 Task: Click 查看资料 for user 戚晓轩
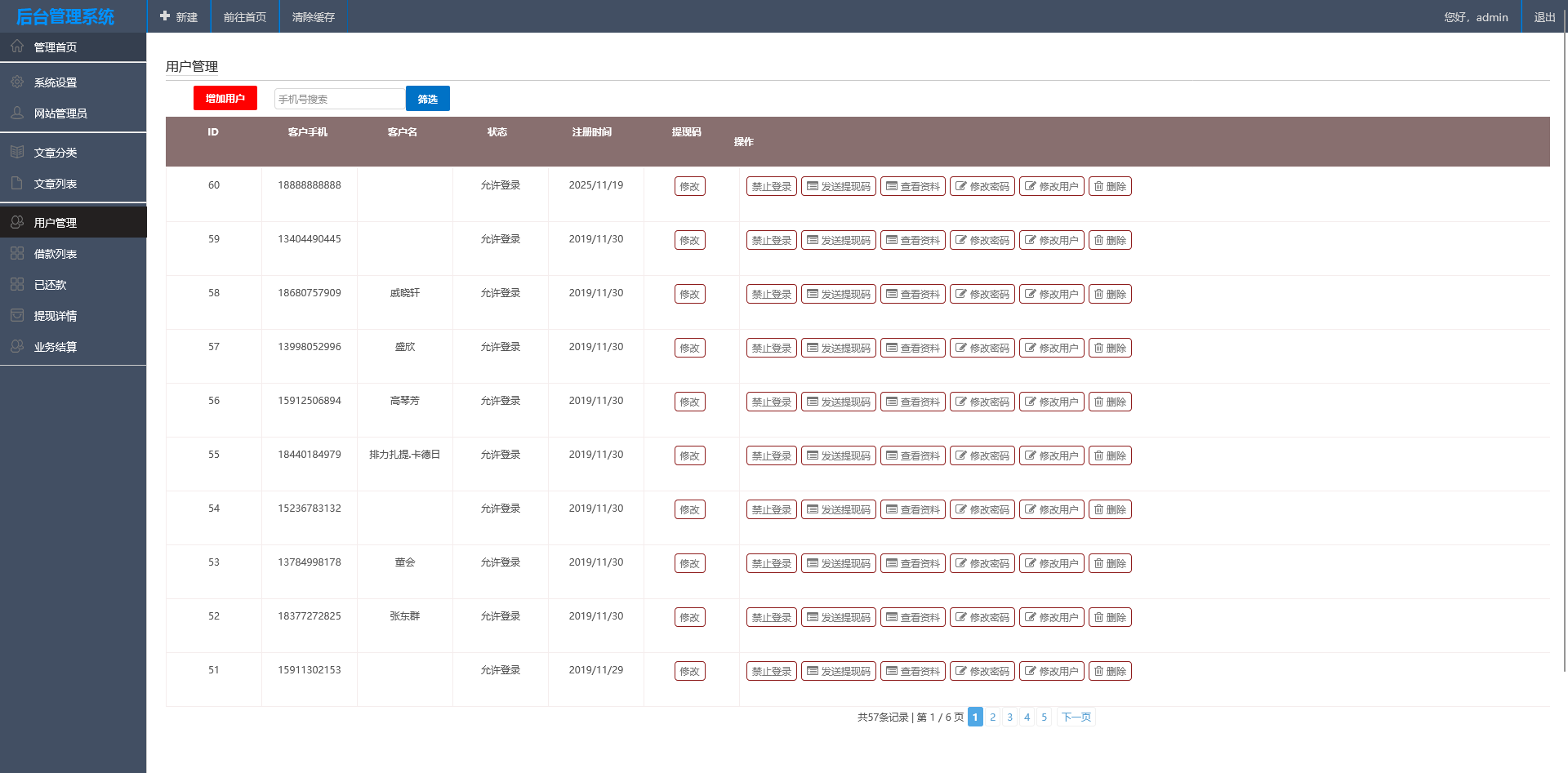pyautogui.click(x=913, y=294)
